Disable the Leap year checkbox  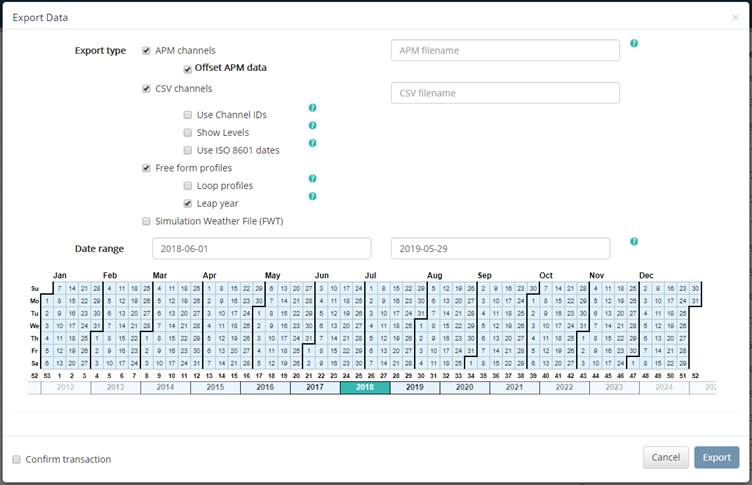pos(188,203)
